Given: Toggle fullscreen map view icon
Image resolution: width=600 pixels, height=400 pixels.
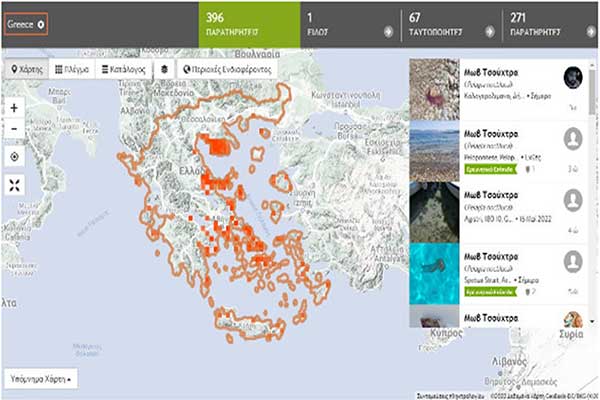Looking at the screenshot, I should click(14, 185).
